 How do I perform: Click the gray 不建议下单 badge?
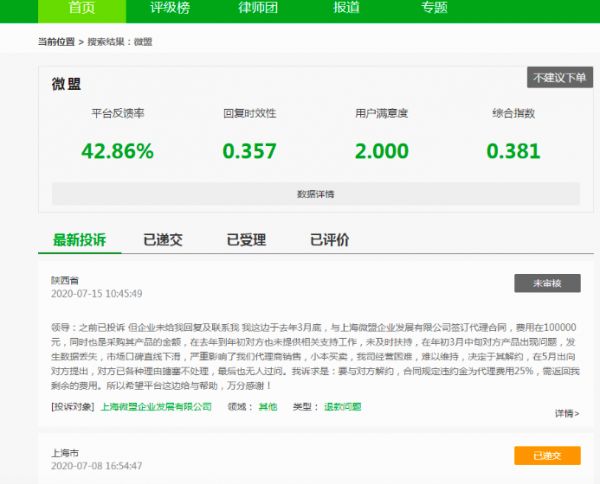[559, 78]
